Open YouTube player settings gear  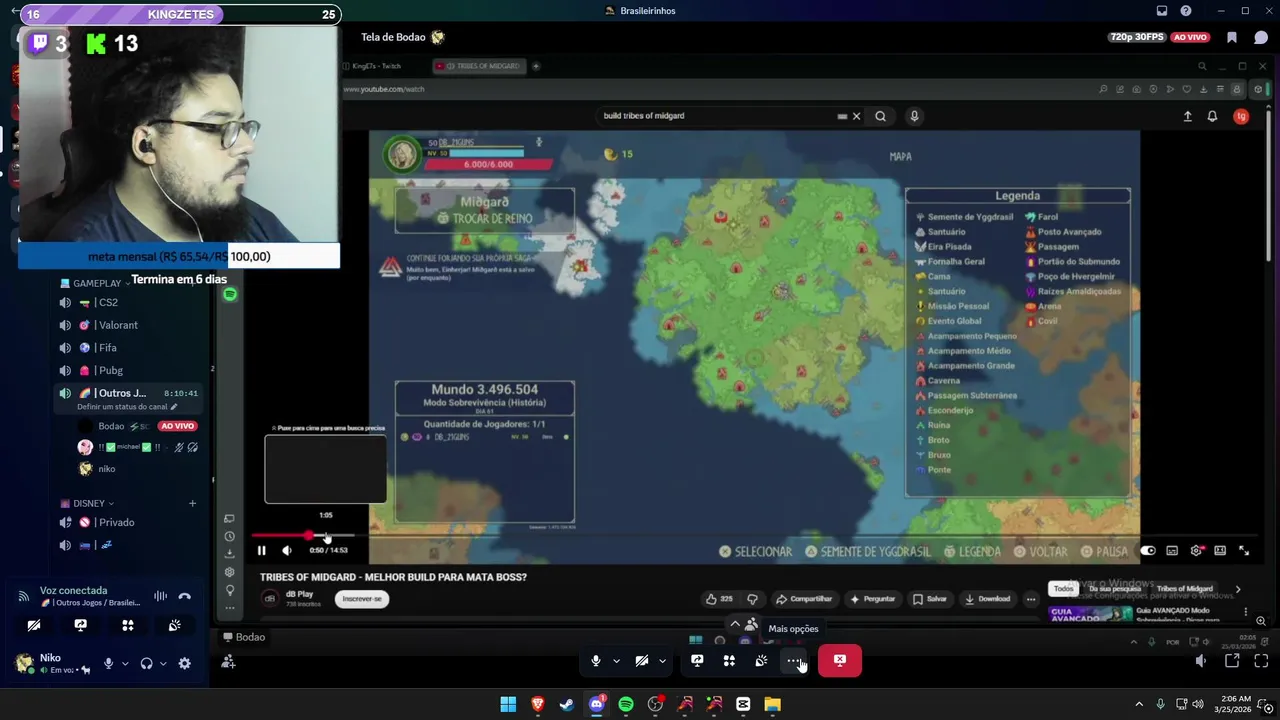point(1196,551)
